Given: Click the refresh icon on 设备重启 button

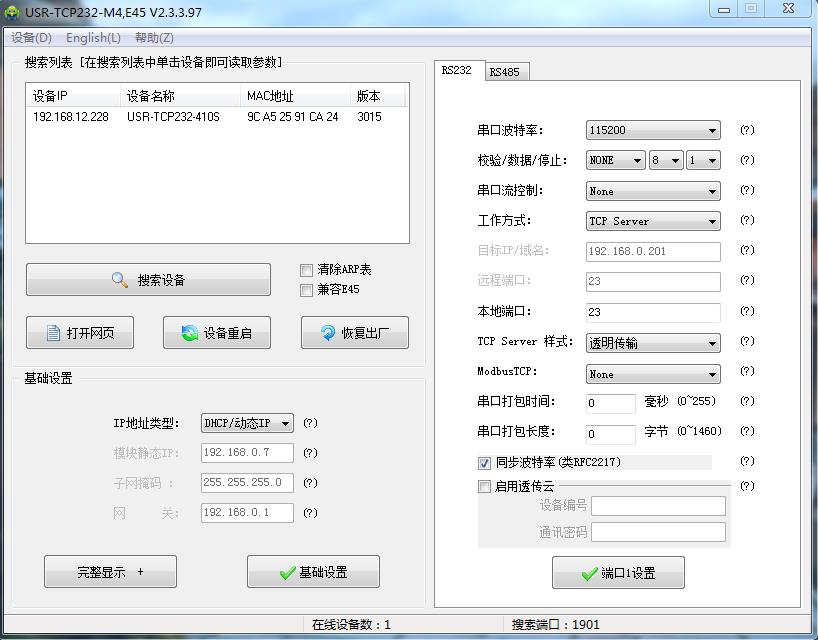Looking at the screenshot, I should tap(189, 333).
